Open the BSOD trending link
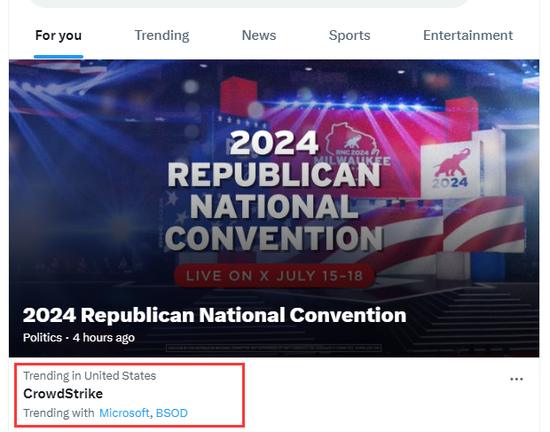Viewport: 550px width, 432px height. (x=172, y=413)
